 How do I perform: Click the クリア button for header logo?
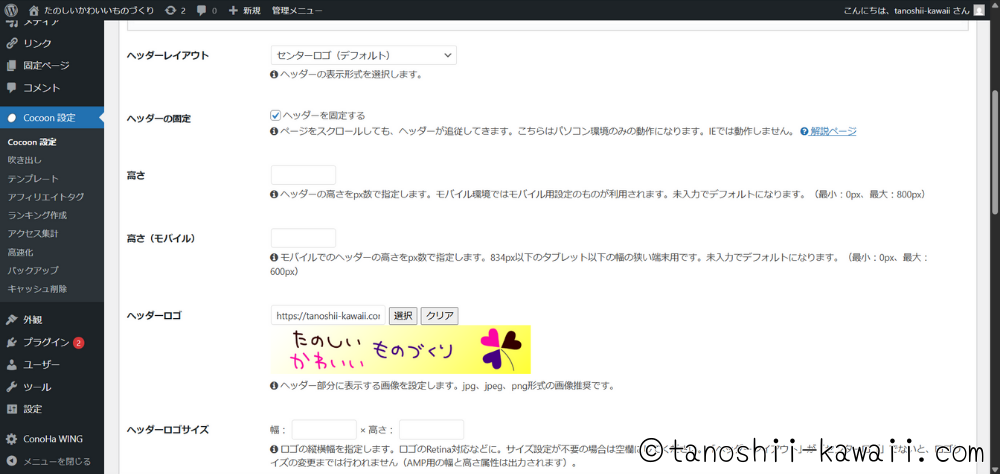click(439, 315)
